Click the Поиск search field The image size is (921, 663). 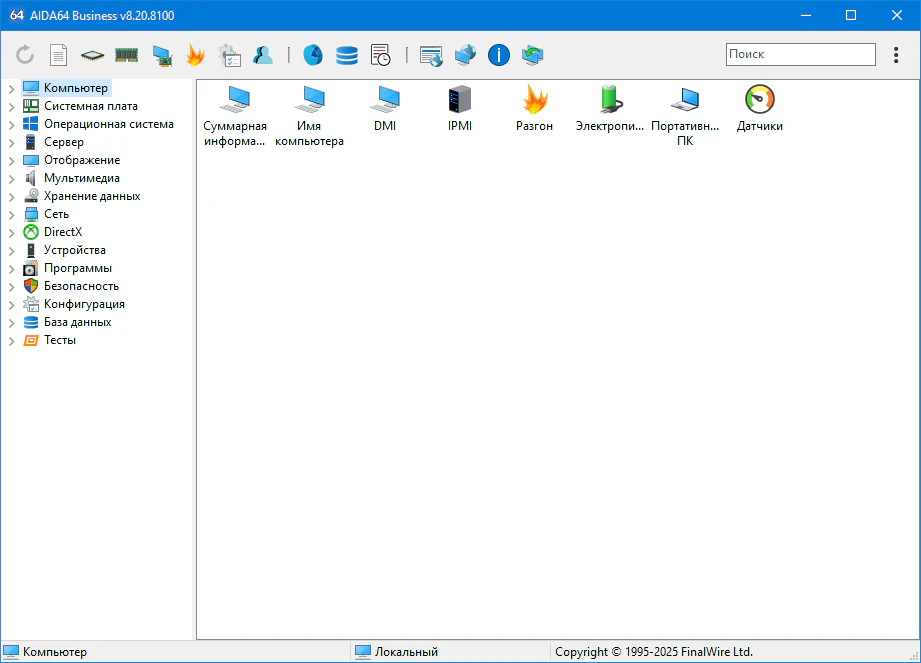pyautogui.click(x=800, y=54)
